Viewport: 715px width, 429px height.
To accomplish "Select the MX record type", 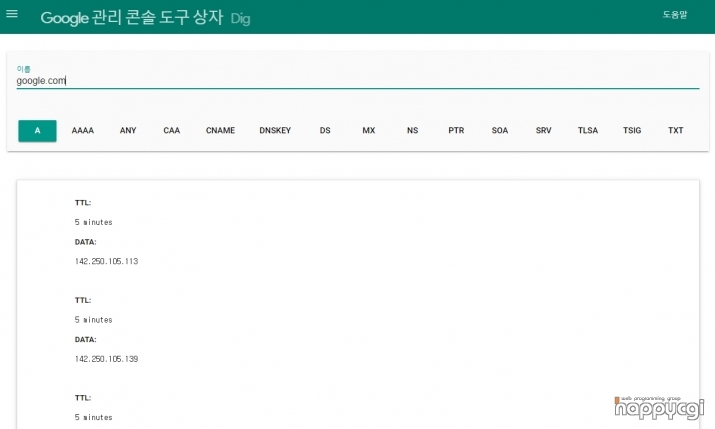I will tap(369, 131).
